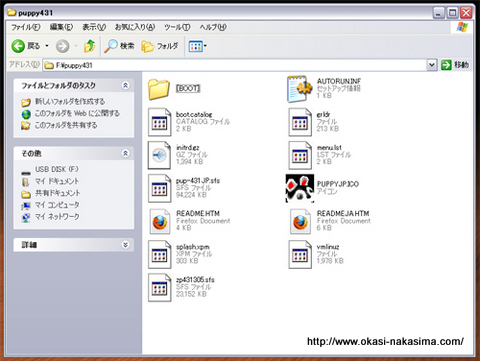Open the Views dropdown arrow

click(x=205, y=46)
